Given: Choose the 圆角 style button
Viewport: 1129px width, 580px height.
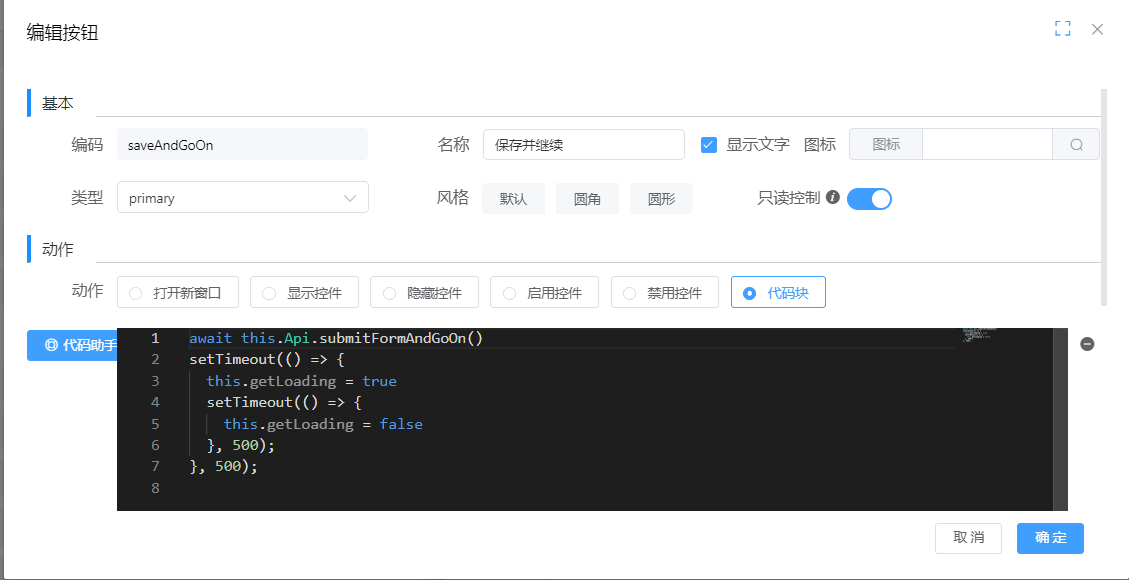Looking at the screenshot, I should (x=587, y=199).
